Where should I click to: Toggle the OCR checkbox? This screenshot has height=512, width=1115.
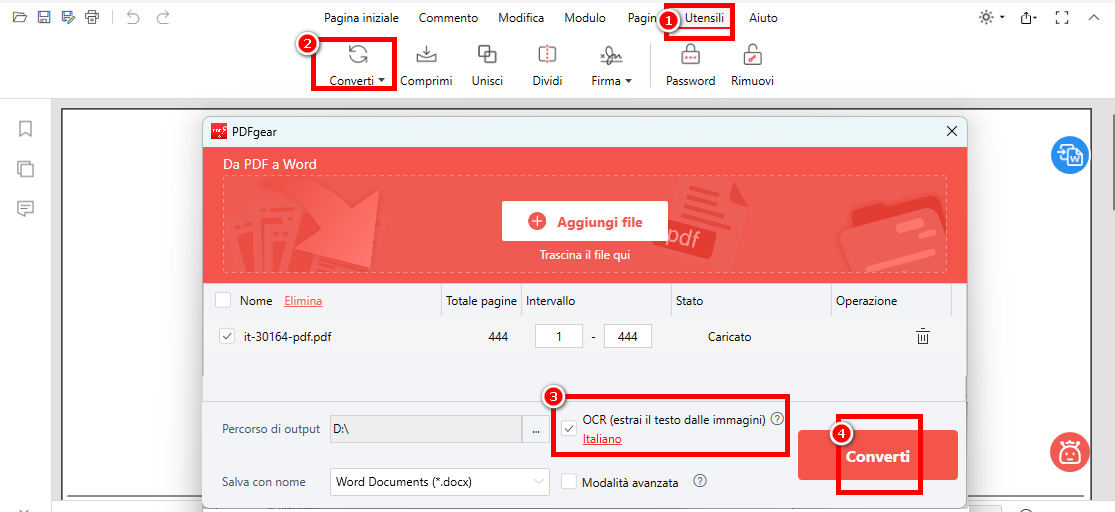pyautogui.click(x=569, y=428)
